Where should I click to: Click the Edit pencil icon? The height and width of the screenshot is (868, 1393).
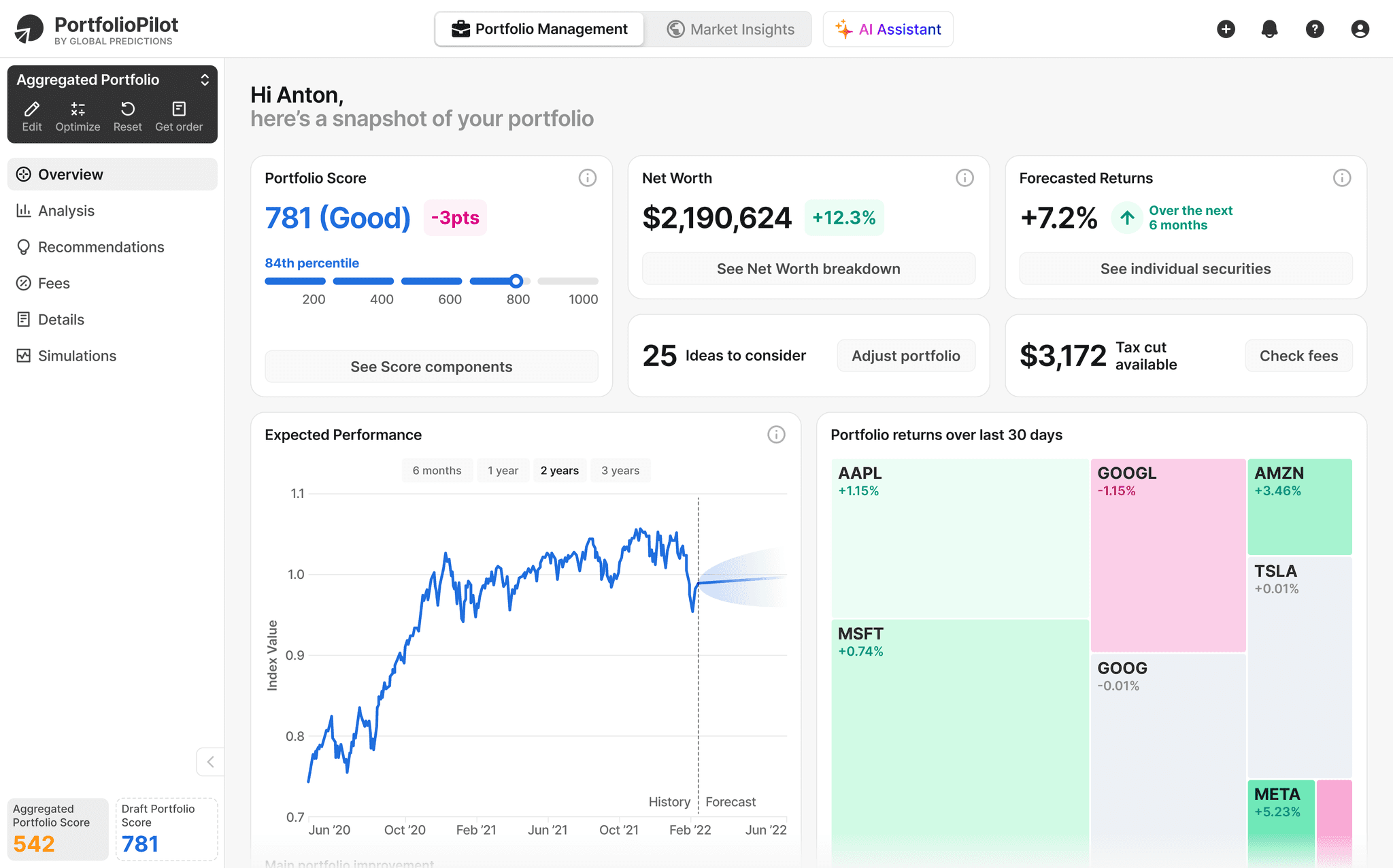[32, 110]
